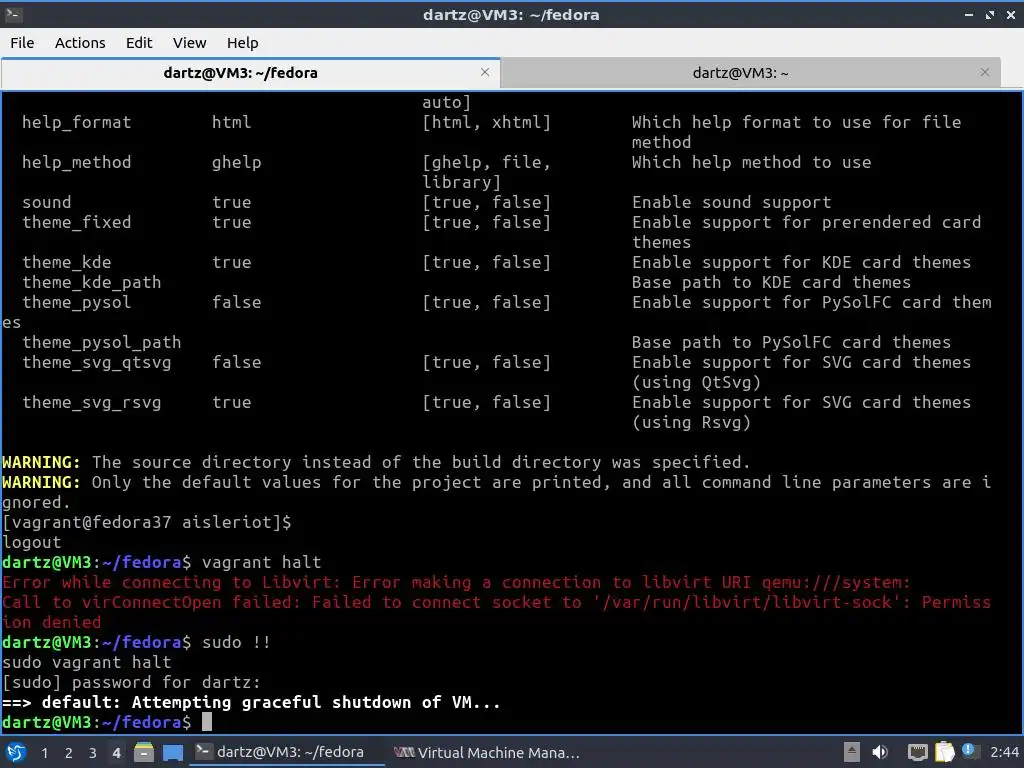Click the network connection tray icon
This screenshot has height=768, width=1024.
(x=918, y=752)
